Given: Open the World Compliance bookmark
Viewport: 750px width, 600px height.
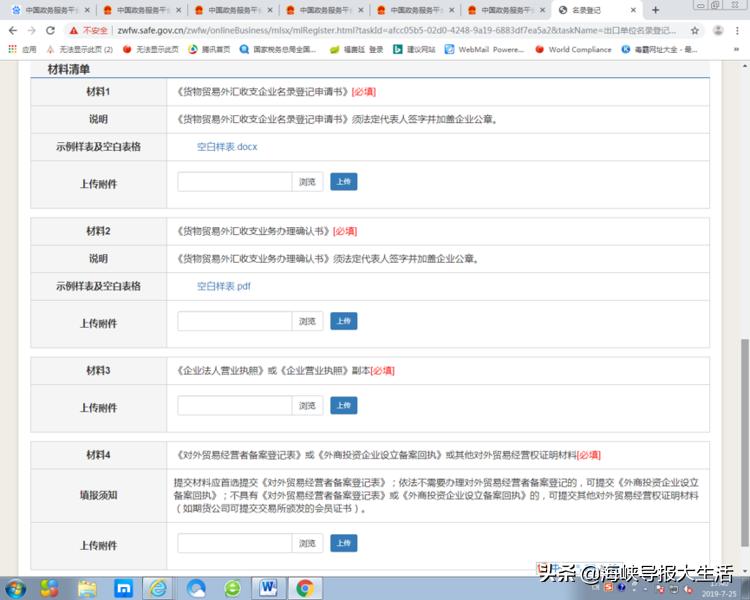Looking at the screenshot, I should point(573,49).
